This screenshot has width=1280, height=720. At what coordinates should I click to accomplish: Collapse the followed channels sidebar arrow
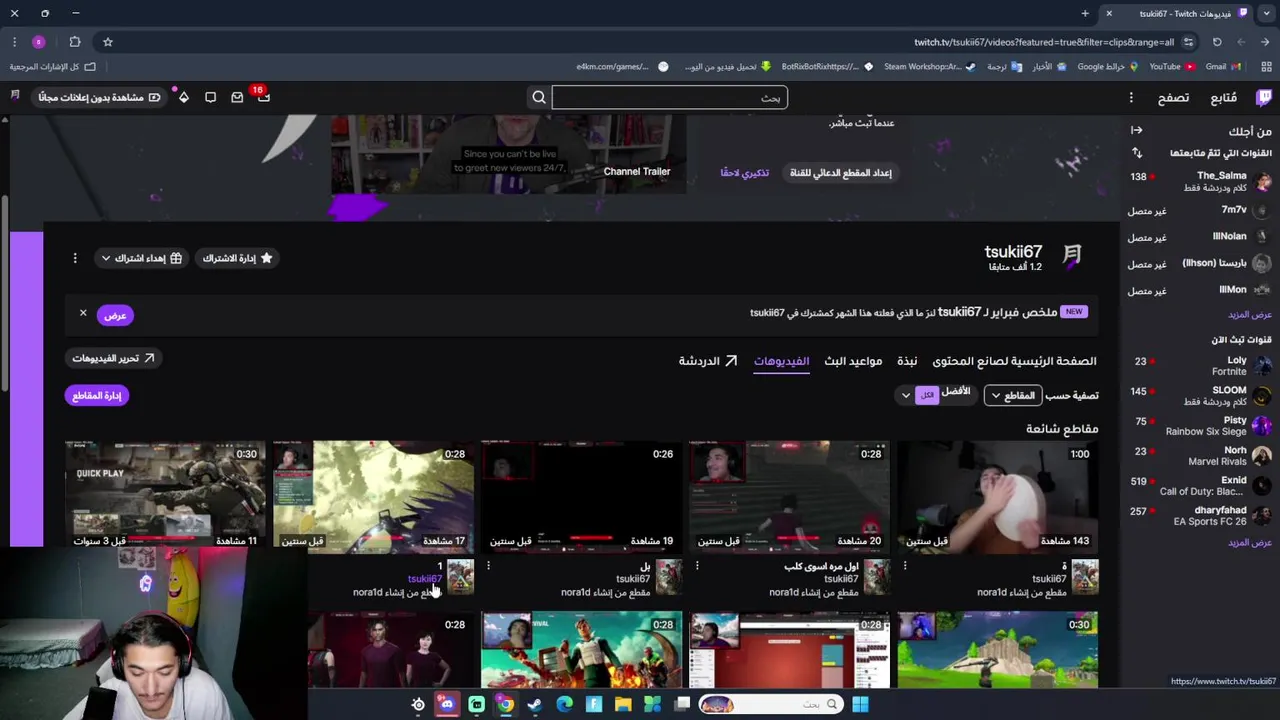click(1136, 130)
